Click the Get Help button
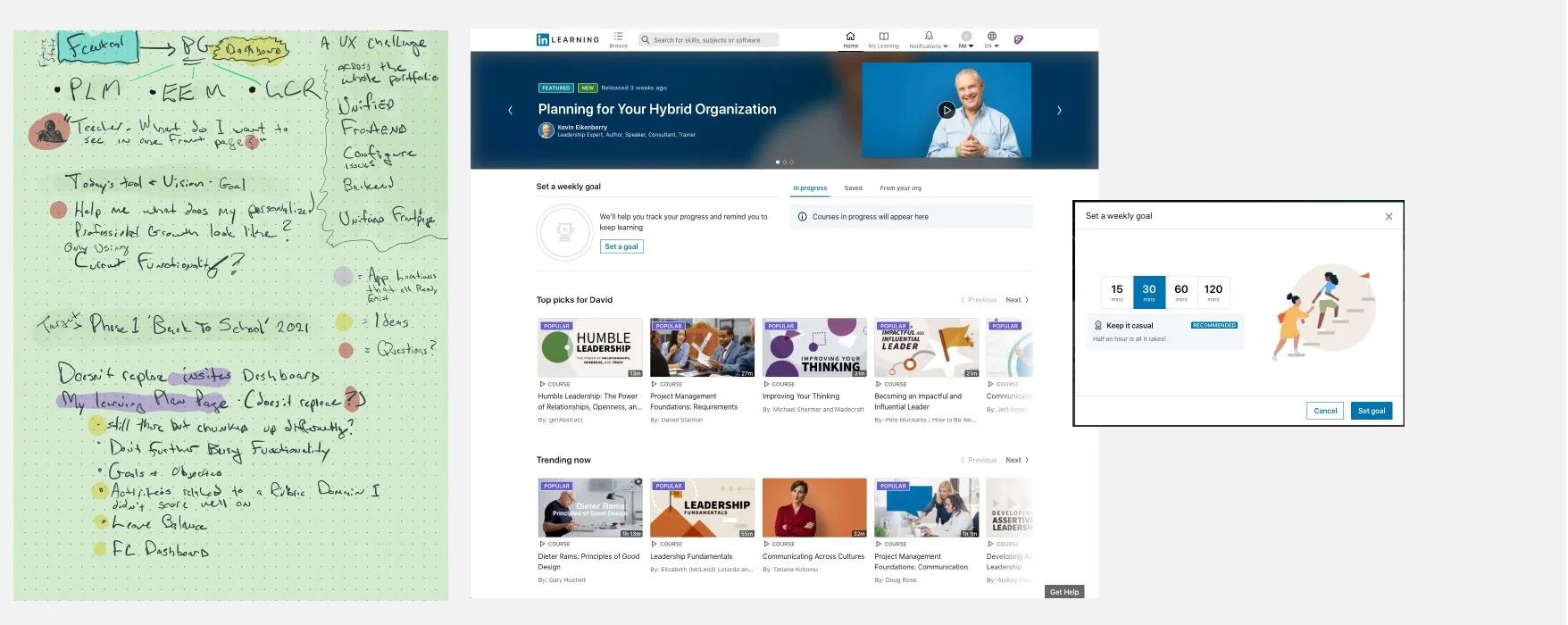This screenshot has width=1568, height=625. [x=1064, y=592]
